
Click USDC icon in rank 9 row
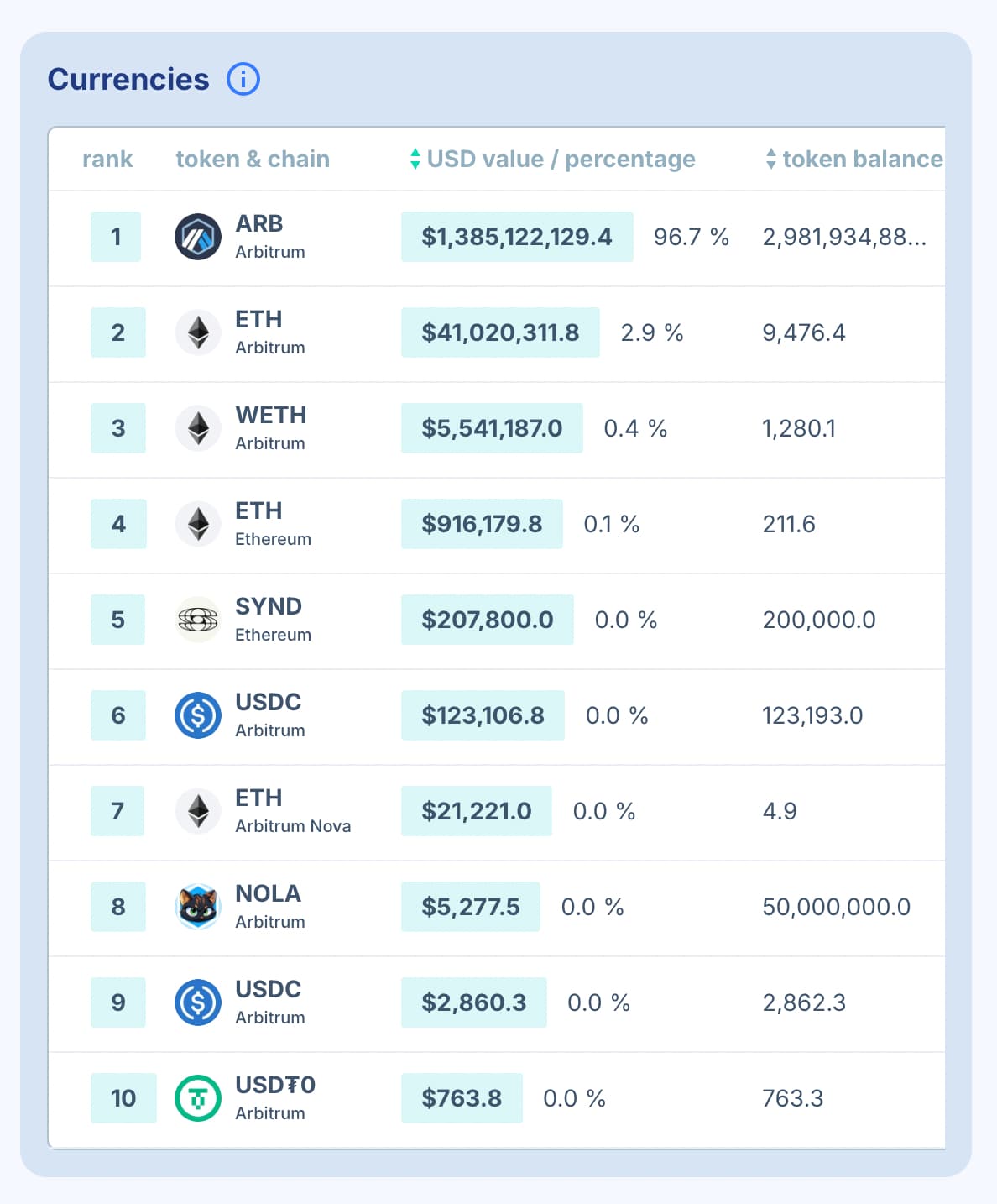(198, 1002)
